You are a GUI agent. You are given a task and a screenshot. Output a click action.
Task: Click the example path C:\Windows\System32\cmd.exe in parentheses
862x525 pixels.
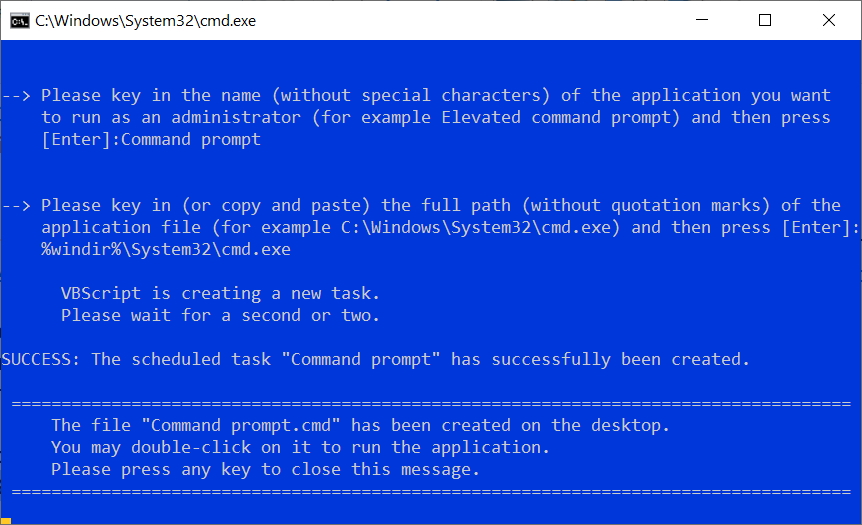tap(476, 228)
